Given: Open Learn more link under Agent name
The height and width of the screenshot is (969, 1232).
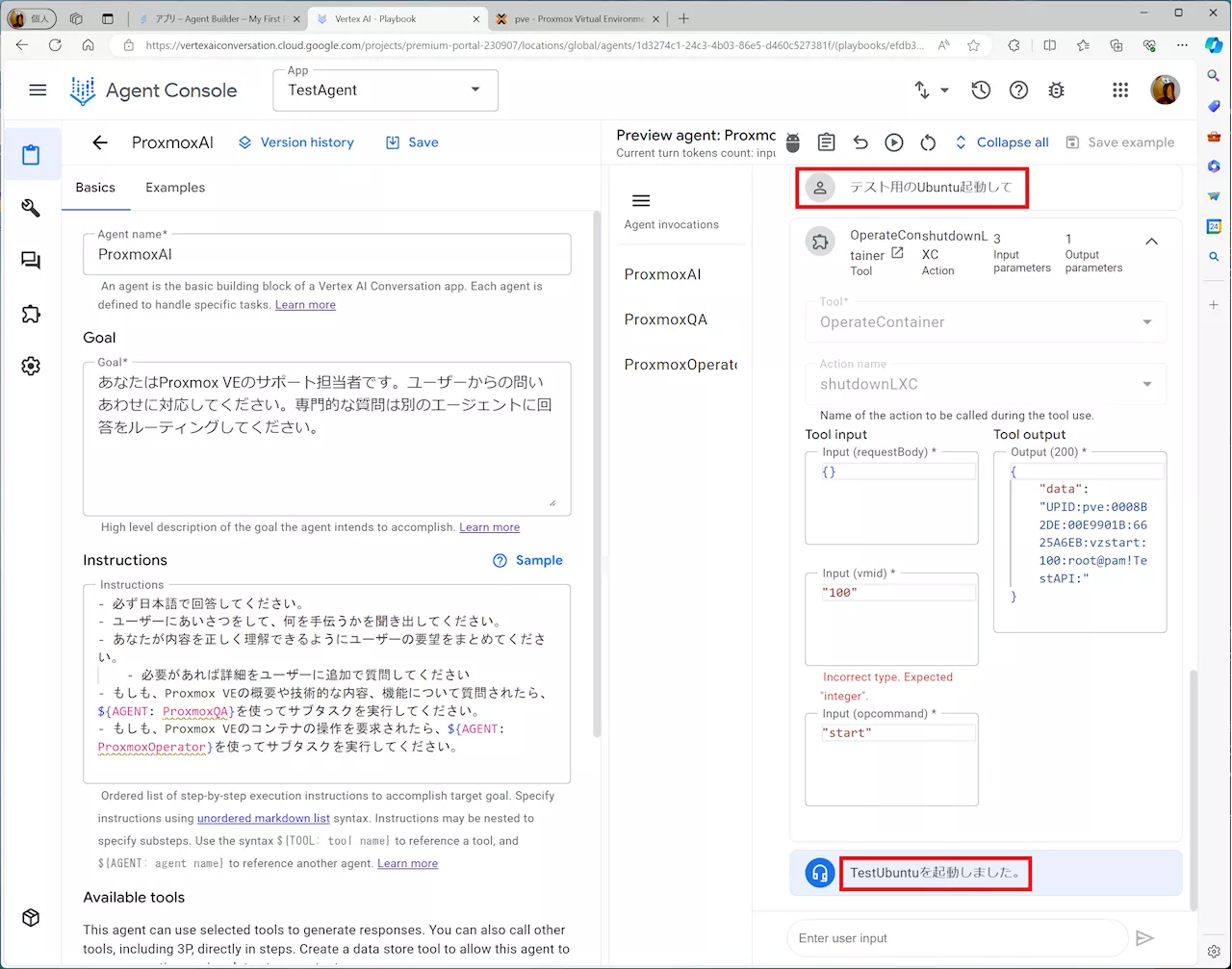Looking at the screenshot, I should point(305,305).
